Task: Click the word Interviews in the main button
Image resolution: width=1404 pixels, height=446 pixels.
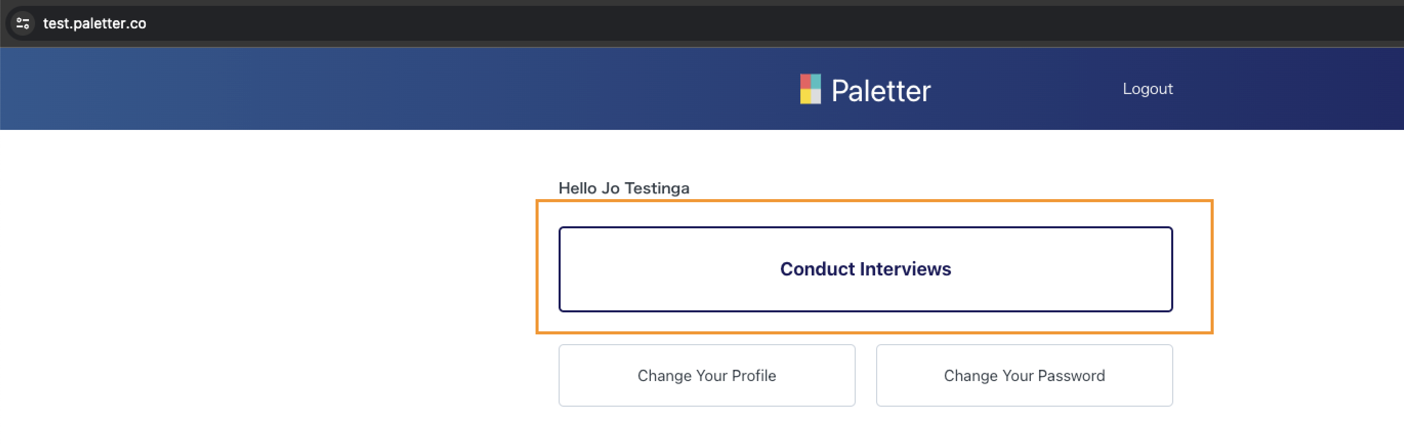Action: tap(900, 269)
